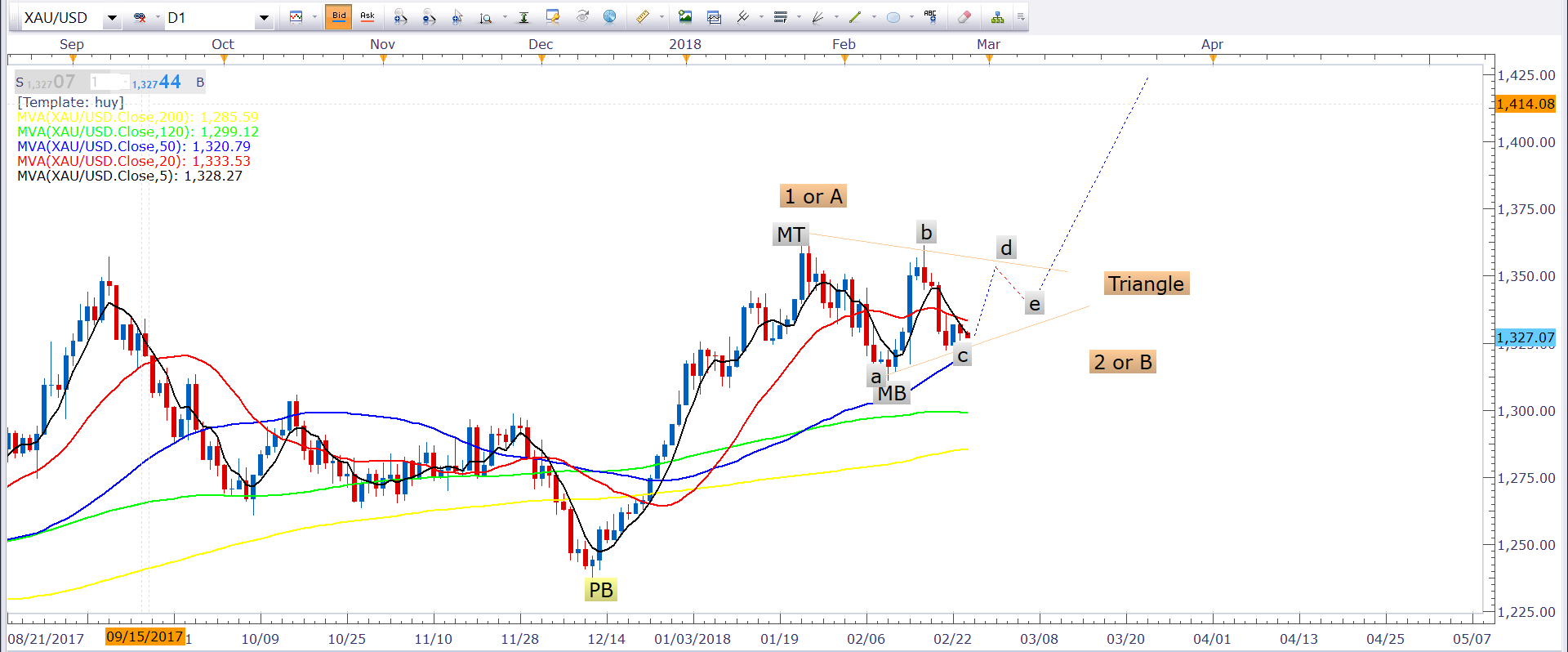The height and width of the screenshot is (652, 1568).
Task: Select the green line drawing tool
Action: tap(855, 17)
